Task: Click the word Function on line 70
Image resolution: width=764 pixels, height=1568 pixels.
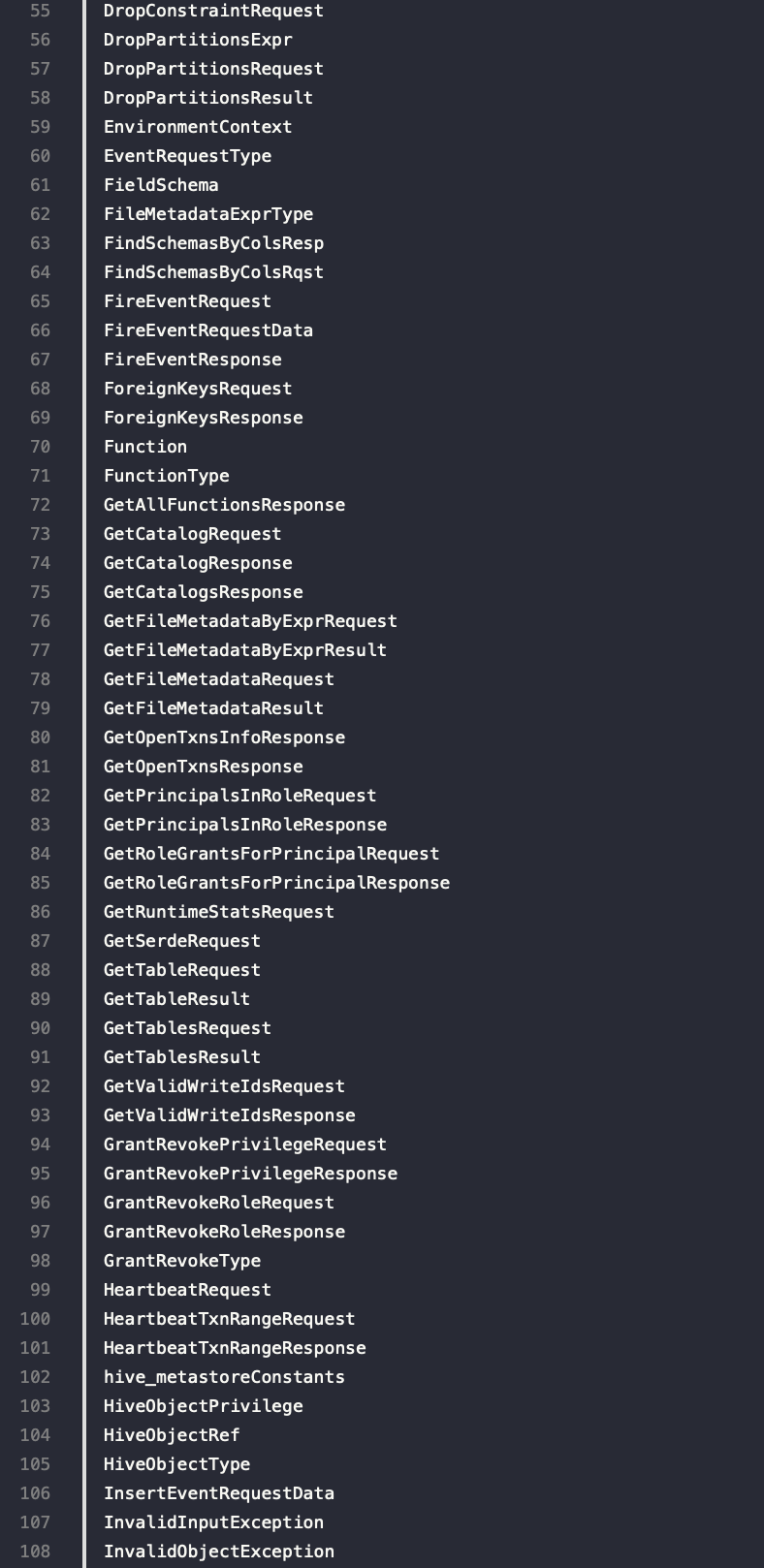Action: tap(145, 447)
